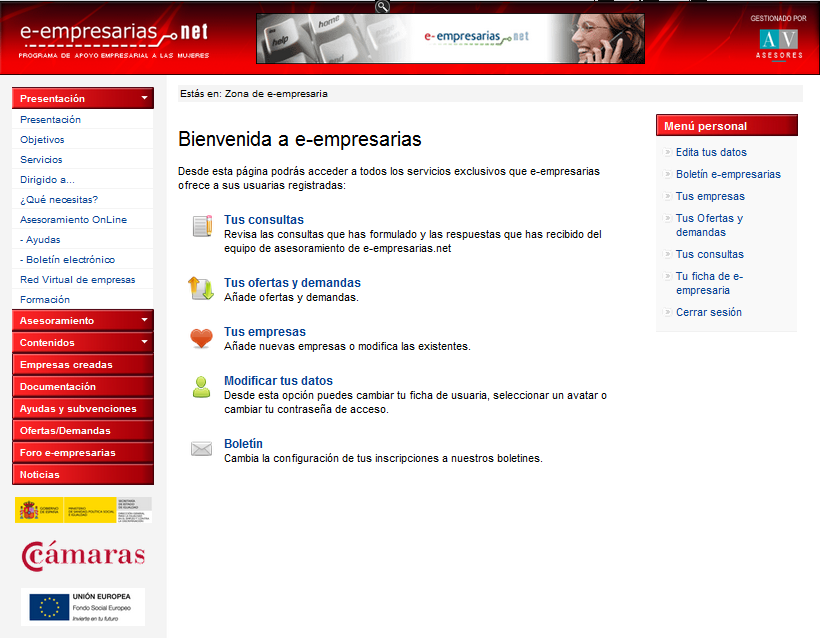Expand the Asesoramiento menu arrow
Image resolution: width=820 pixels, height=638 pixels.
pos(144,320)
